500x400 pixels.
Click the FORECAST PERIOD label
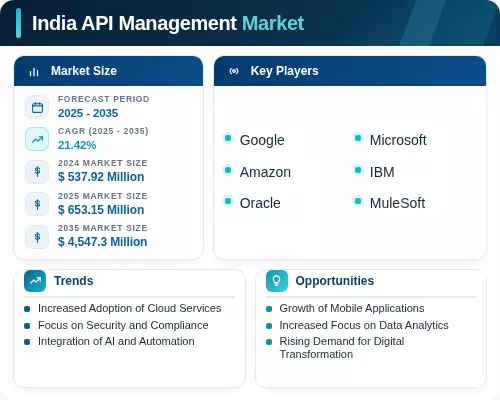[x=104, y=99]
